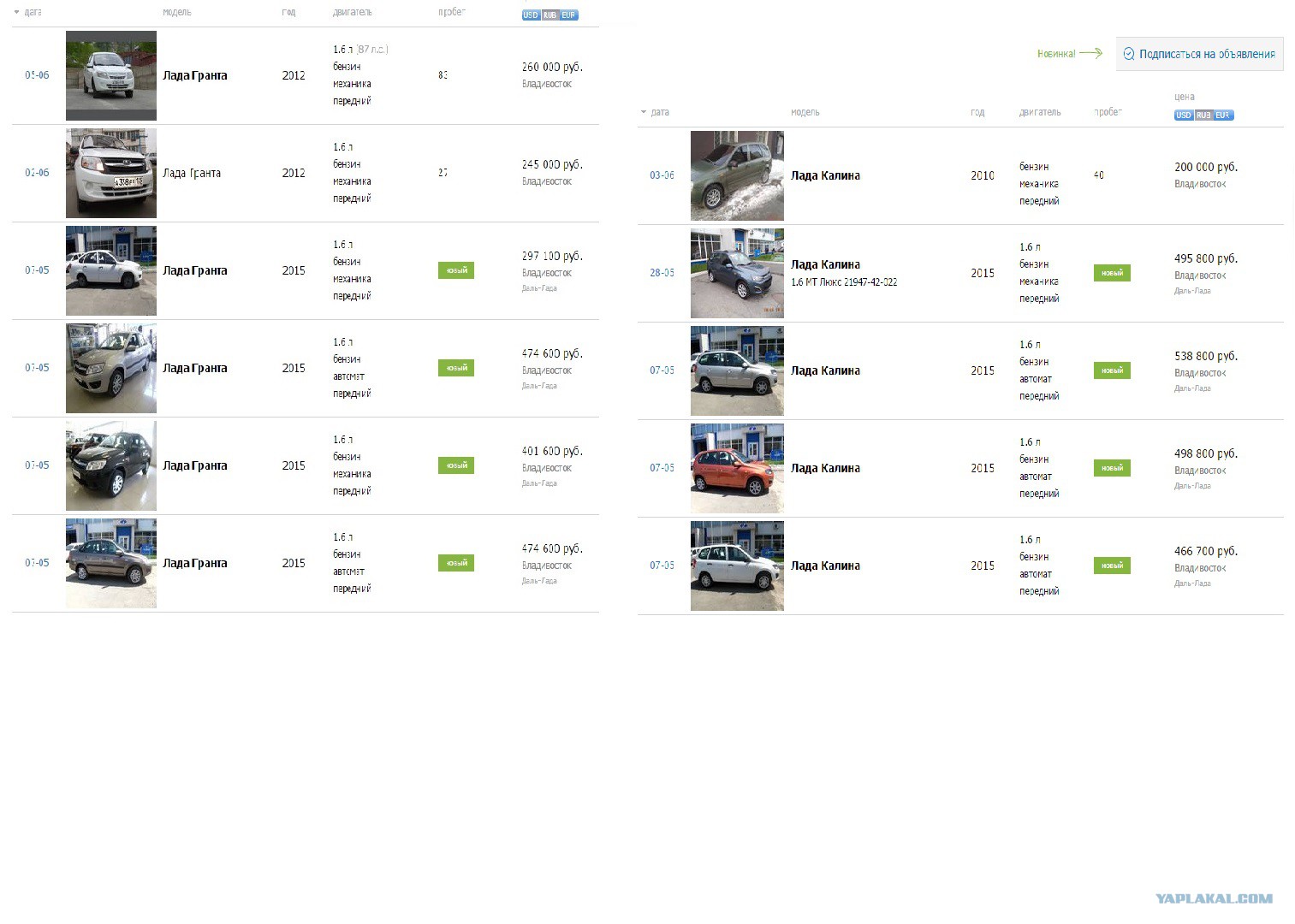
Task: Open the listing dated 28-05
Action: coord(662,273)
